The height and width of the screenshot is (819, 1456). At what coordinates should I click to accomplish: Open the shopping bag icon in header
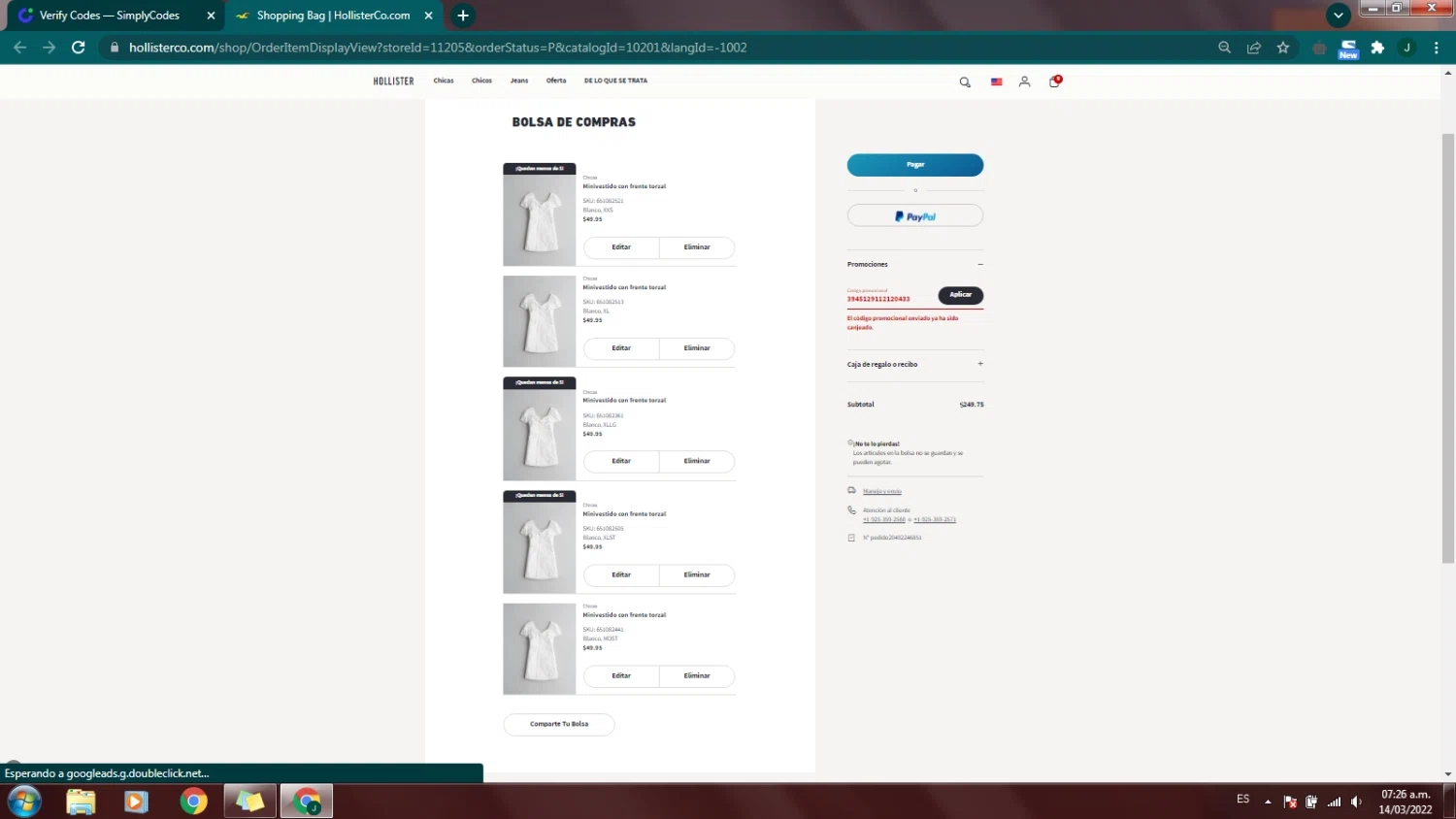pos(1055,82)
